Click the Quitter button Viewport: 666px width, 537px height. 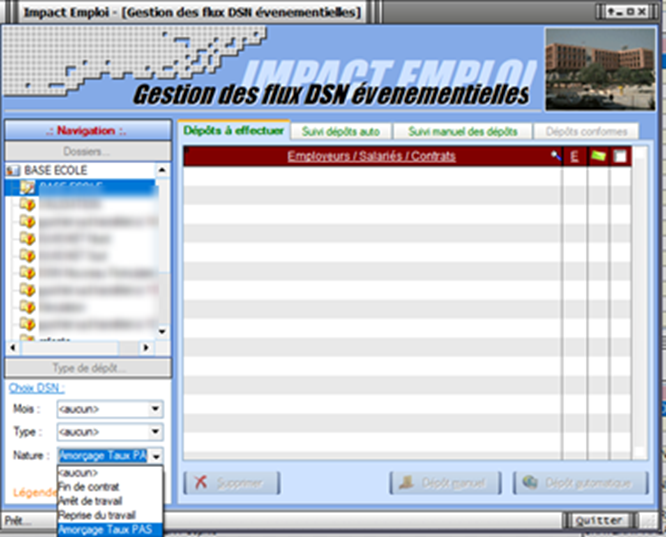[599, 520]
